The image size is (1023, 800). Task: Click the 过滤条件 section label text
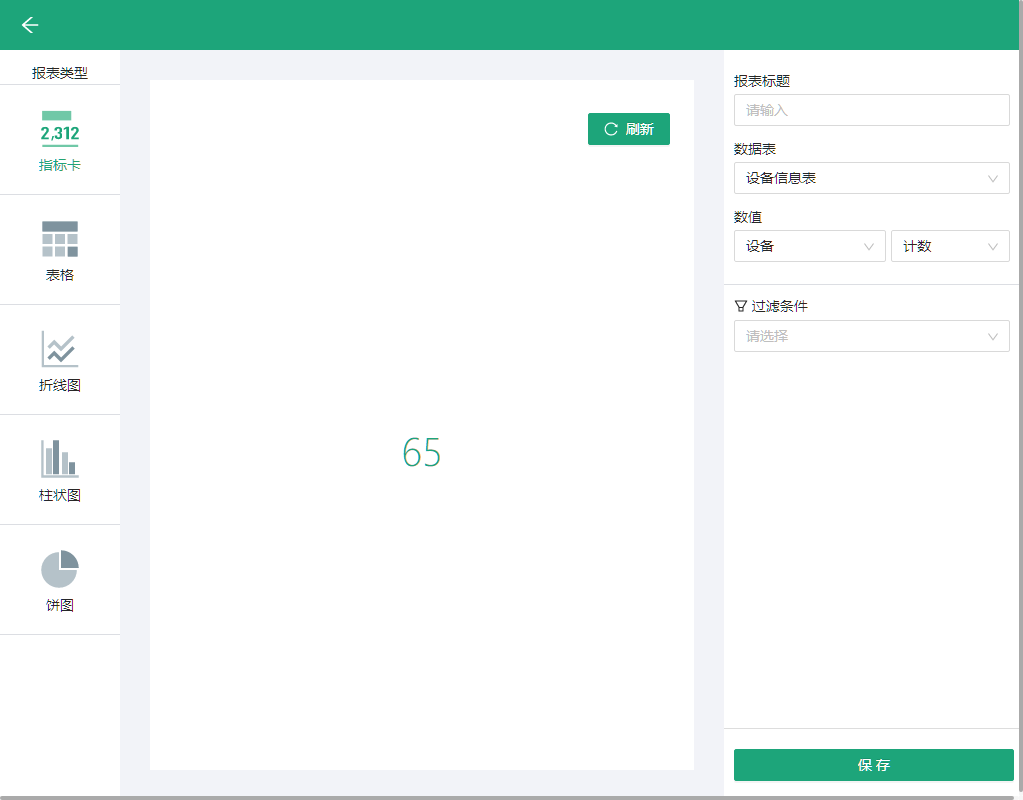click(x=779, y=306)
